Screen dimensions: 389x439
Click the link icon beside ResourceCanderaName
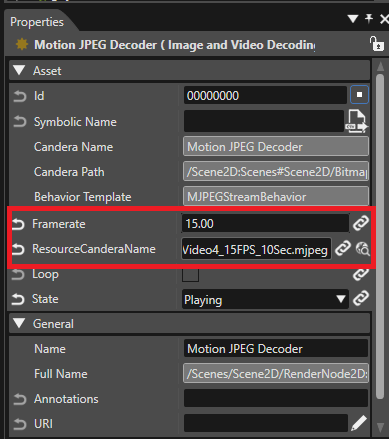coord(343,248)
